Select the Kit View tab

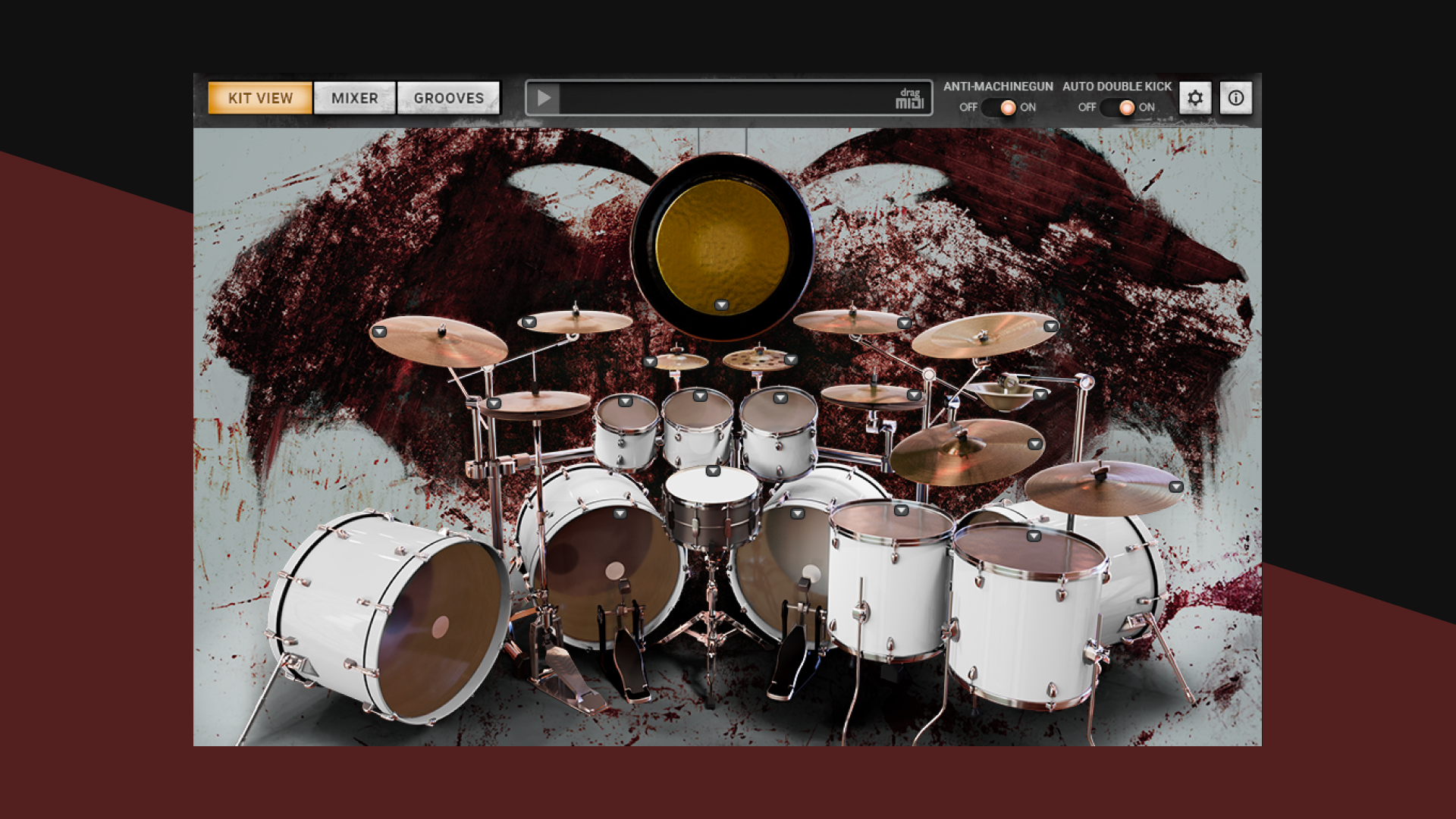(260, 98)
